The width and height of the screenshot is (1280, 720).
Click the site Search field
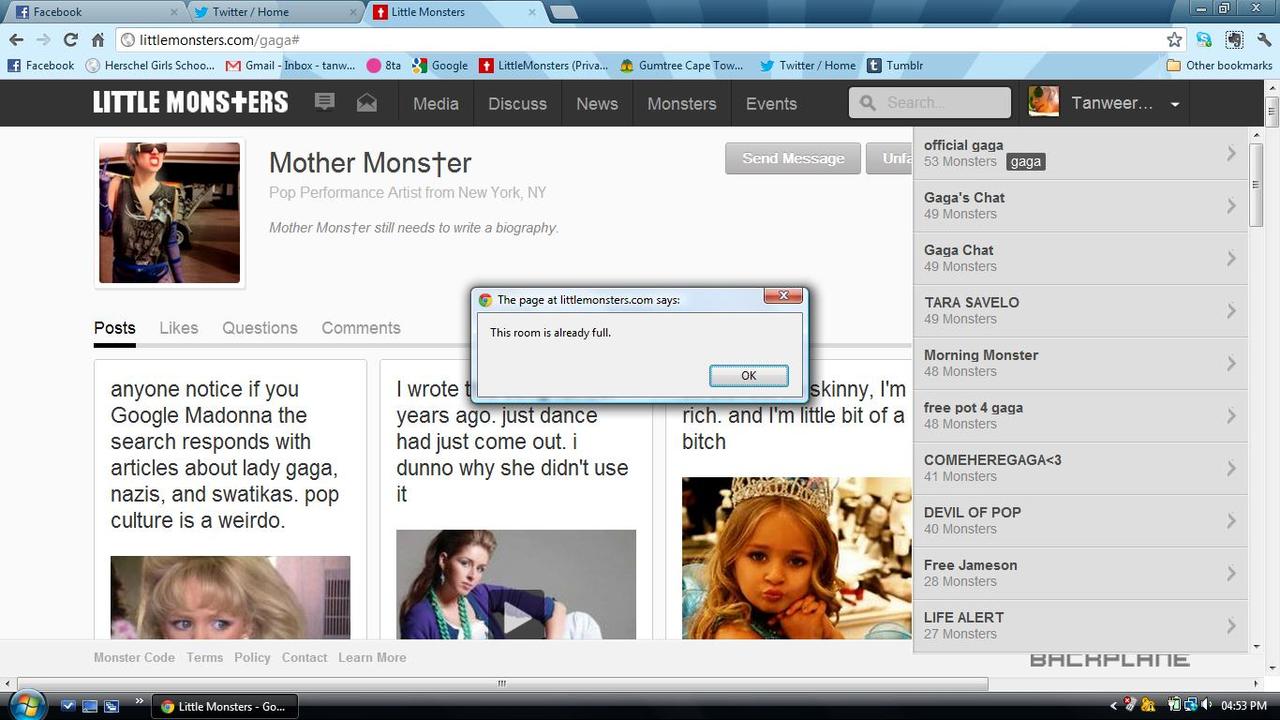pos(930,102)
